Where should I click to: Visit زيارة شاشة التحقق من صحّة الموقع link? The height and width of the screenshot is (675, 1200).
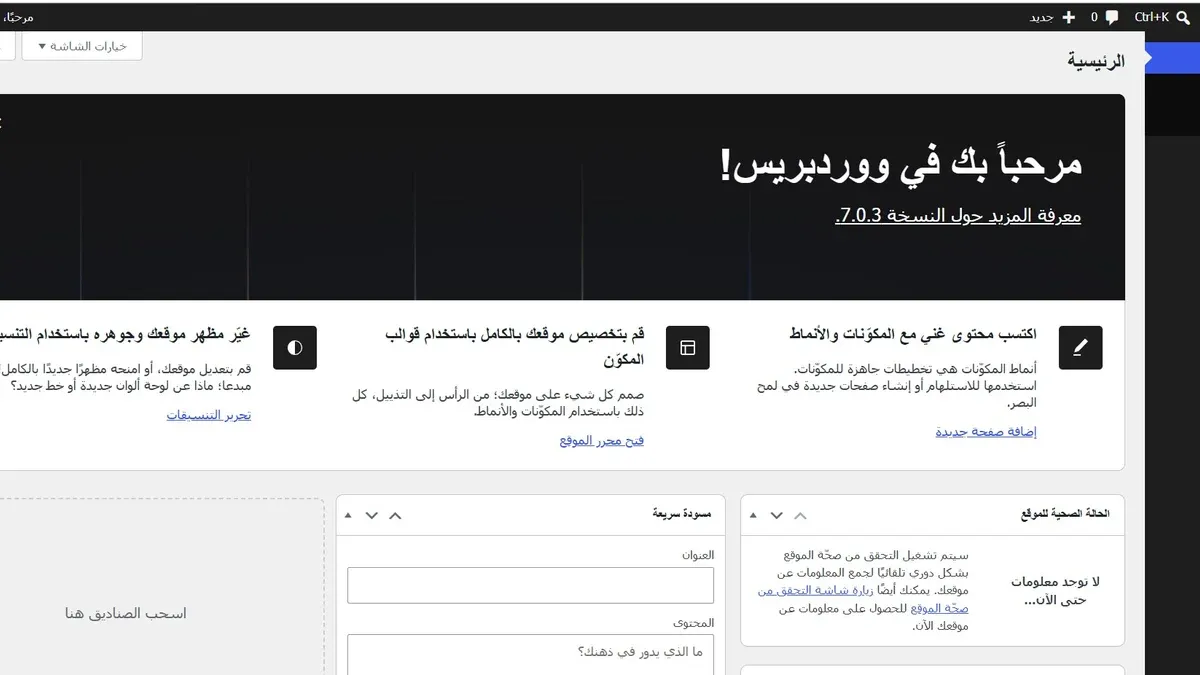click(863, 599)
